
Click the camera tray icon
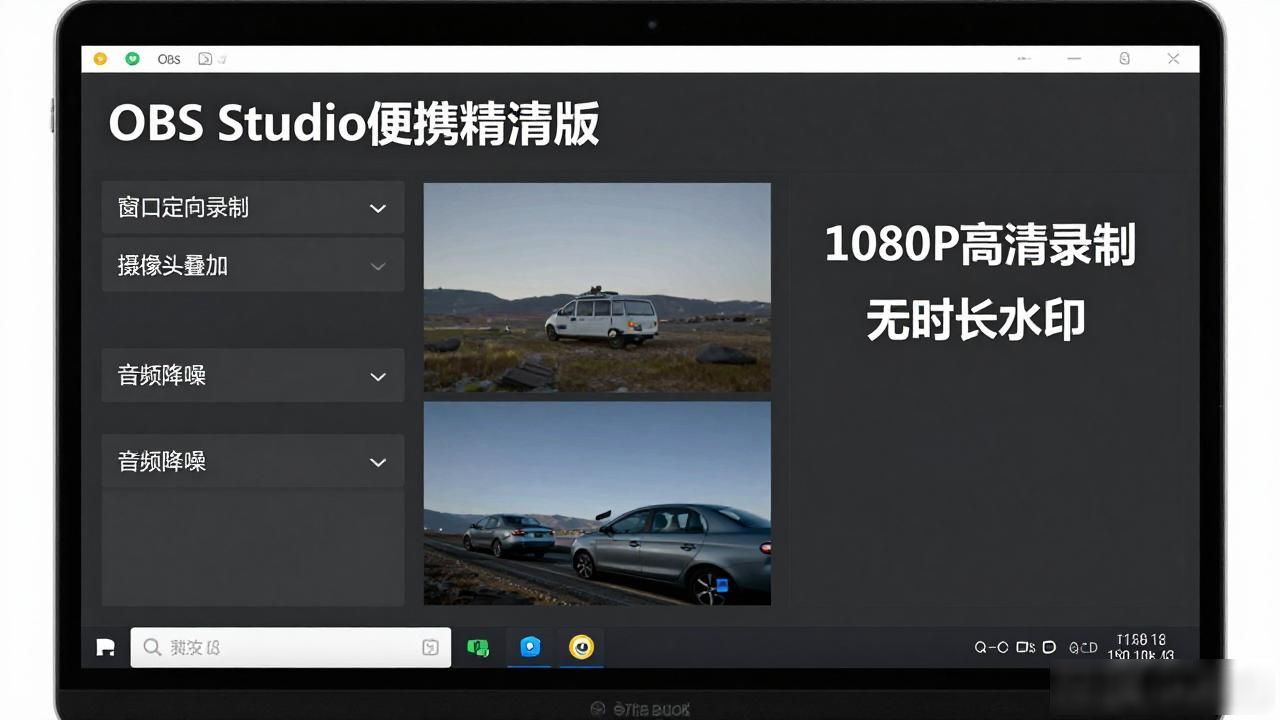click(1025, 647)
